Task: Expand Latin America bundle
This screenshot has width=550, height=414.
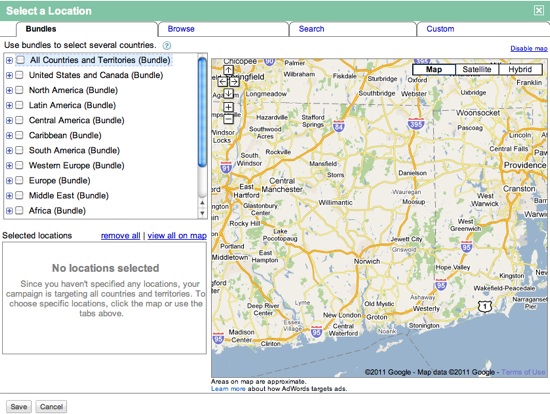Action: tap(9, 106)
